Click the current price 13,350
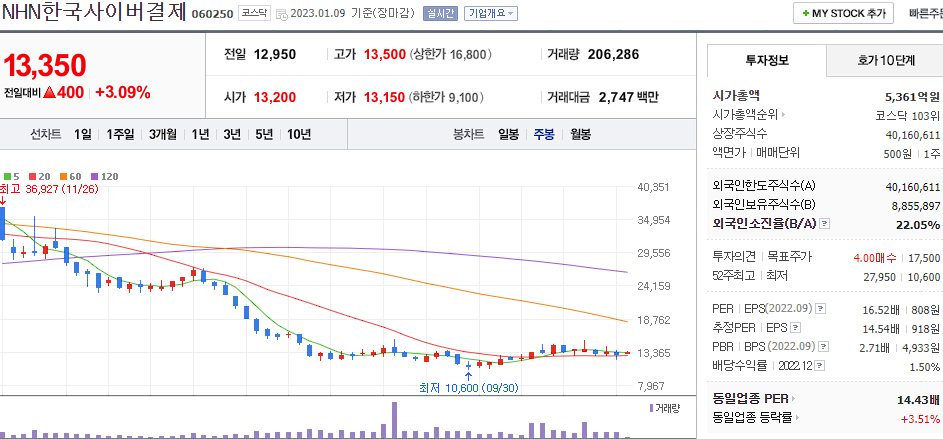 click(45, 66)
